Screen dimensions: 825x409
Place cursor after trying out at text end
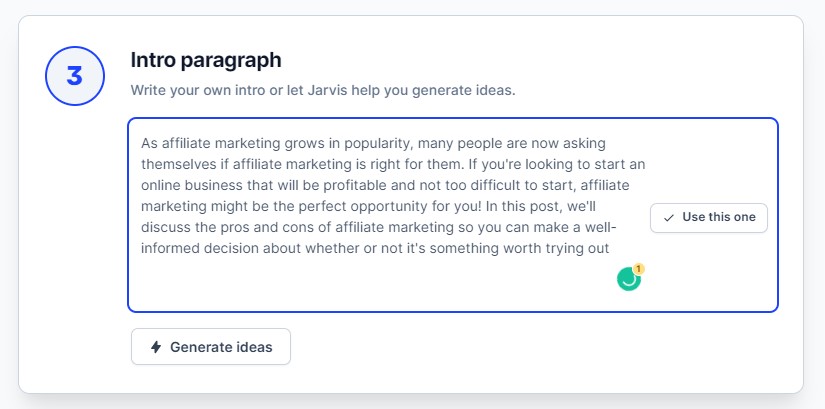pyautogui.click(x=610, y=248)
